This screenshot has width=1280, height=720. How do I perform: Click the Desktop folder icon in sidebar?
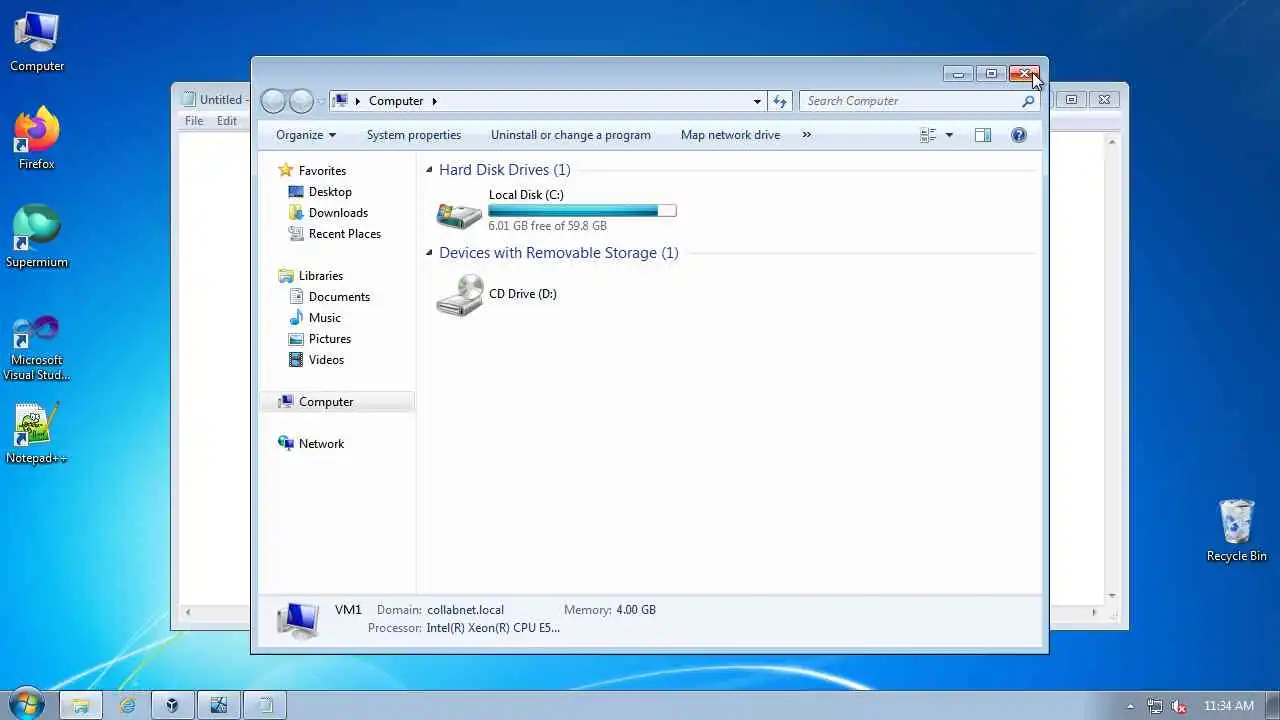click(x=296, y=192)
